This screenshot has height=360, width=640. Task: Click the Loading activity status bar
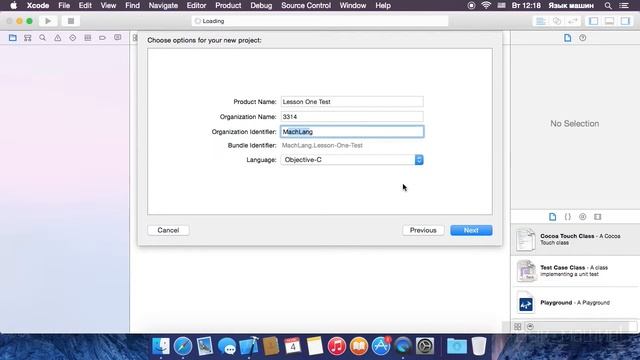coord(320,21)
